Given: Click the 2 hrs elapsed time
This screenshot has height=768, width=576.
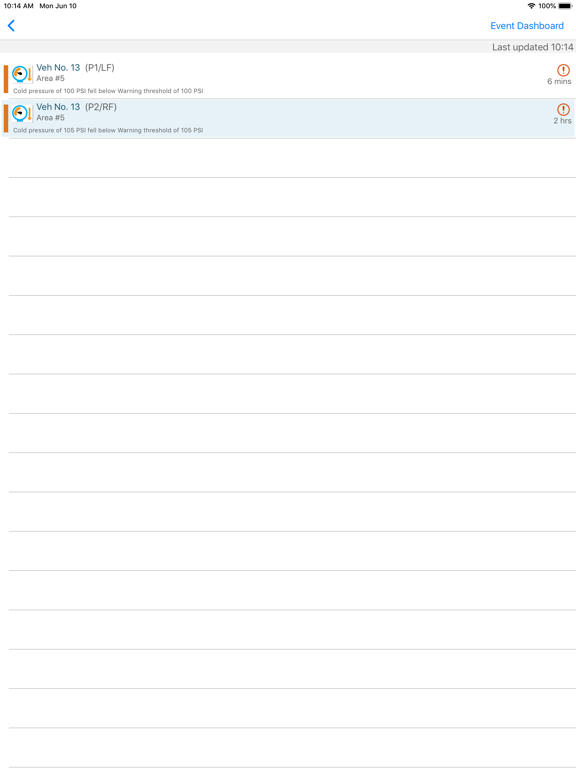Looking at the screenshot, I should click(x=562, y=120).
